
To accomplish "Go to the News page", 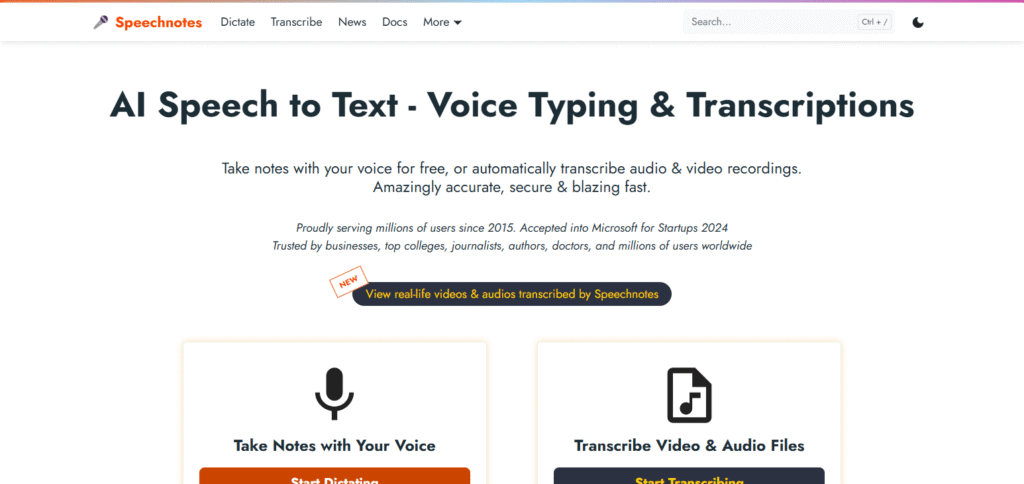I will pyautogui.click(x=352, y=22).
